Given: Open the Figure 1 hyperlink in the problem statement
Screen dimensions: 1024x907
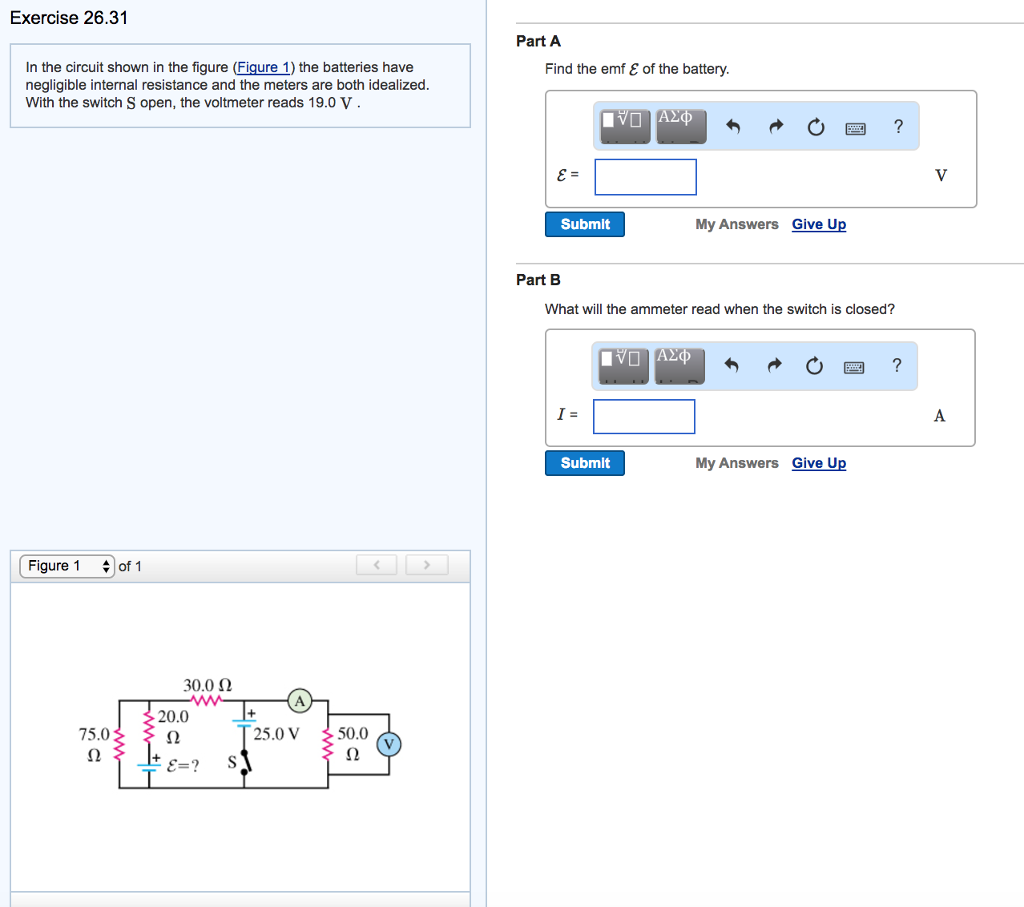Looking at the screenshot, I should click(263, 67).
